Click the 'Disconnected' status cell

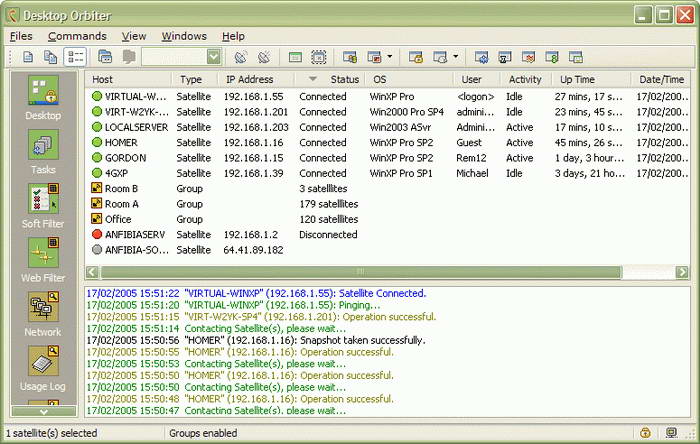pos(328,235)
